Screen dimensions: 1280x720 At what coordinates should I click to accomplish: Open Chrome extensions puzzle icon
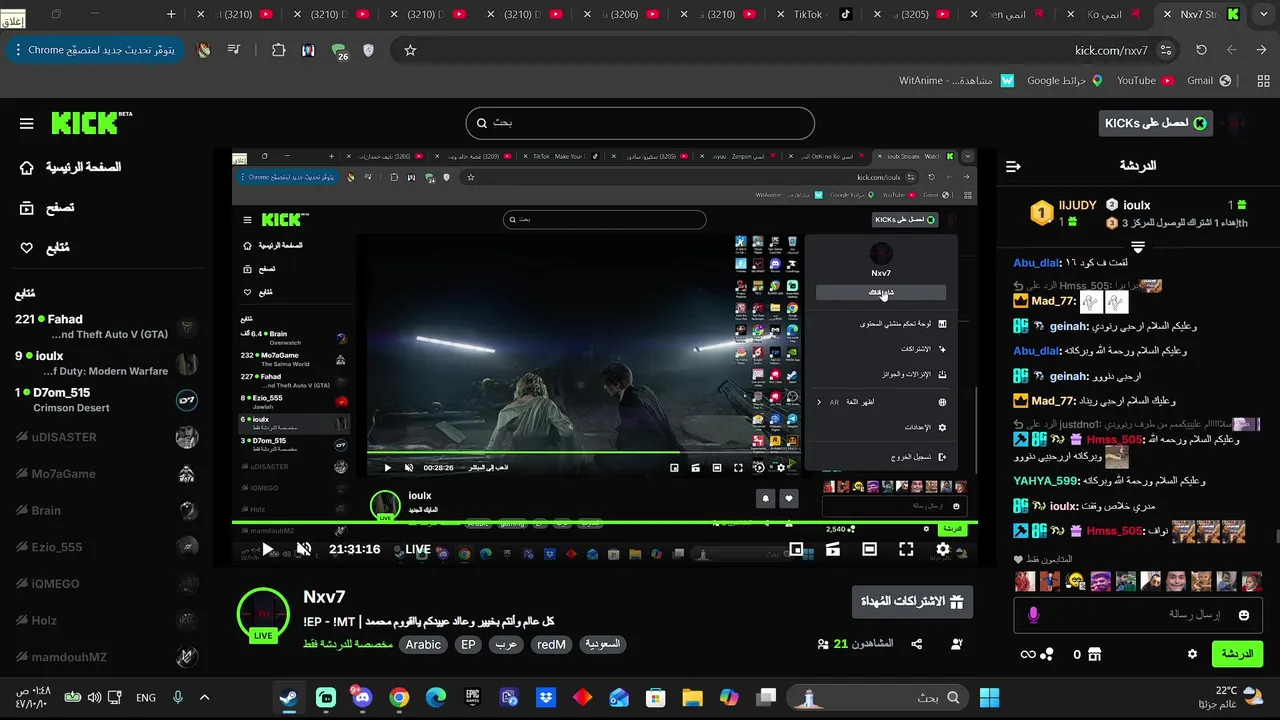tap(278, 50)
